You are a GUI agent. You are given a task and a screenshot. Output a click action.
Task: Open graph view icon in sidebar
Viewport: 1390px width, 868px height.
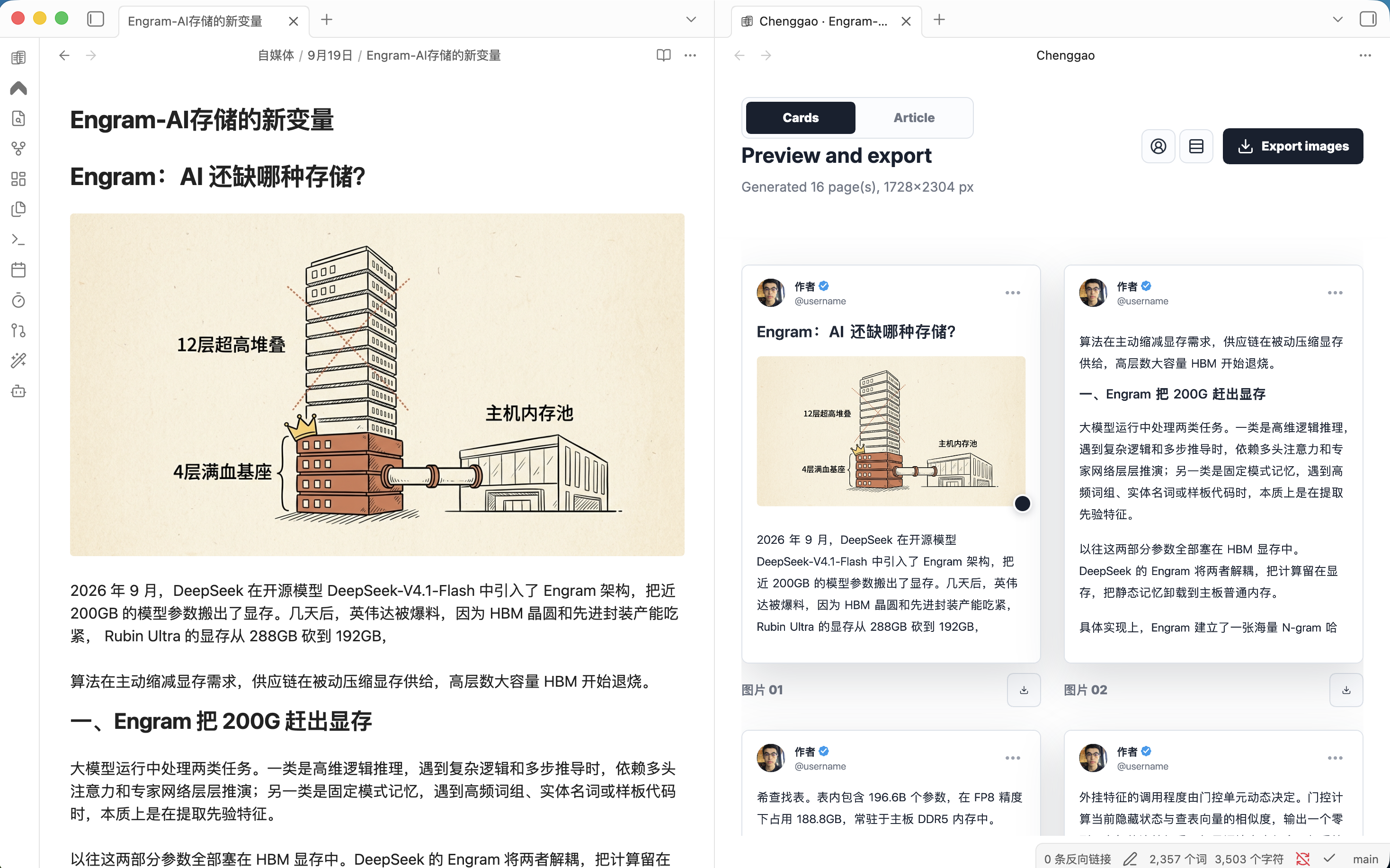pos(18,149)
